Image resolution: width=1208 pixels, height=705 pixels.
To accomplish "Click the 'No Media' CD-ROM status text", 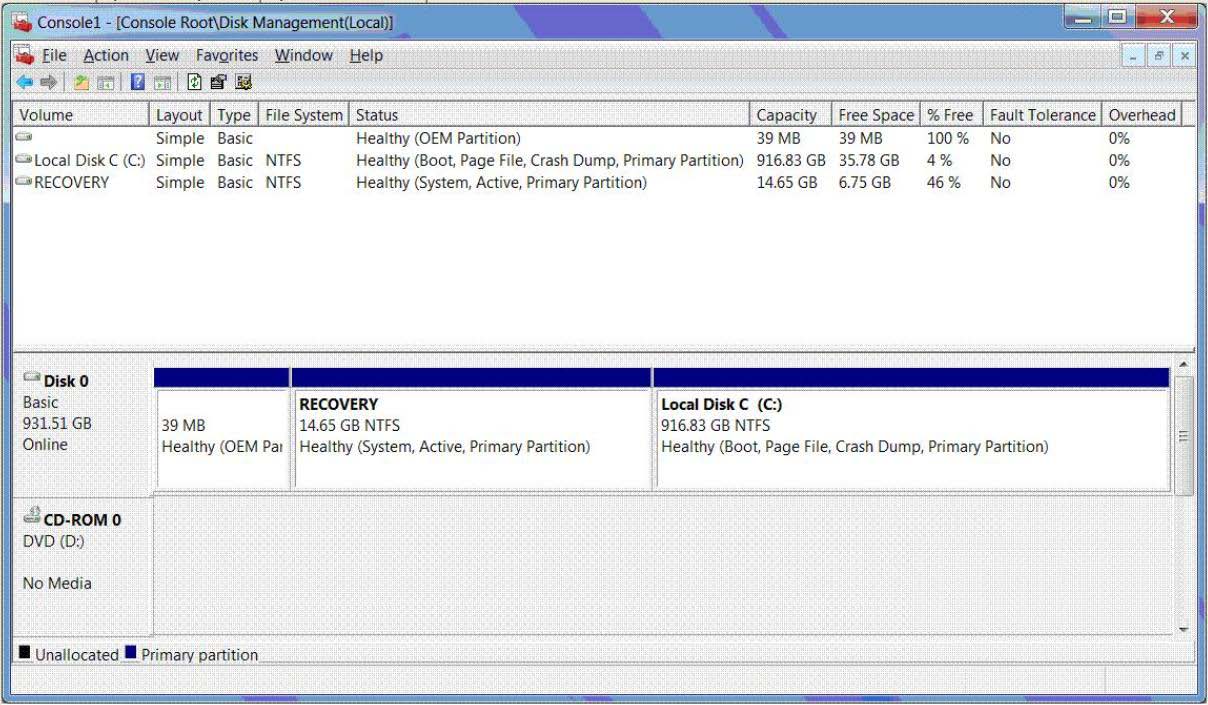I will click(57, 583).
